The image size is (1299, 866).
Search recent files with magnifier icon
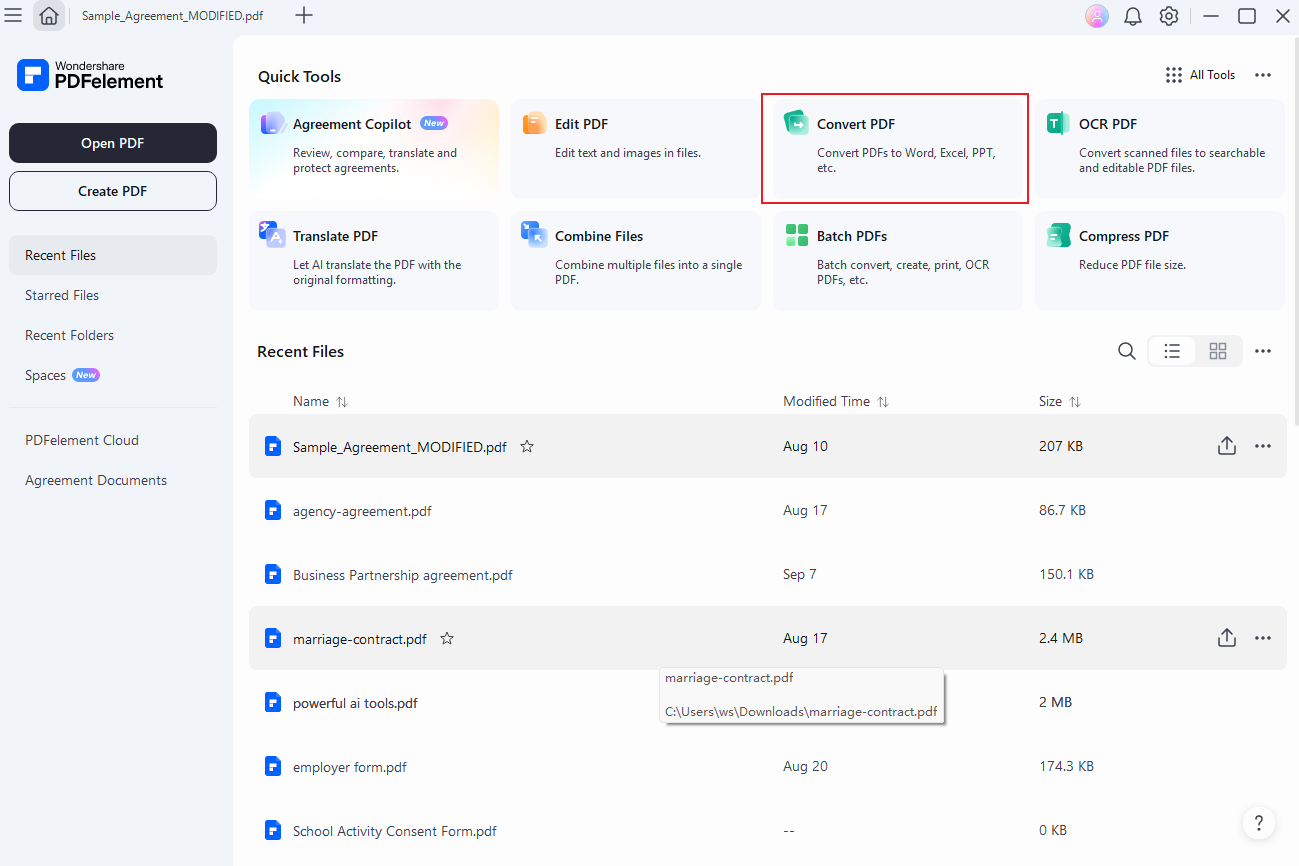(1126, 351)
